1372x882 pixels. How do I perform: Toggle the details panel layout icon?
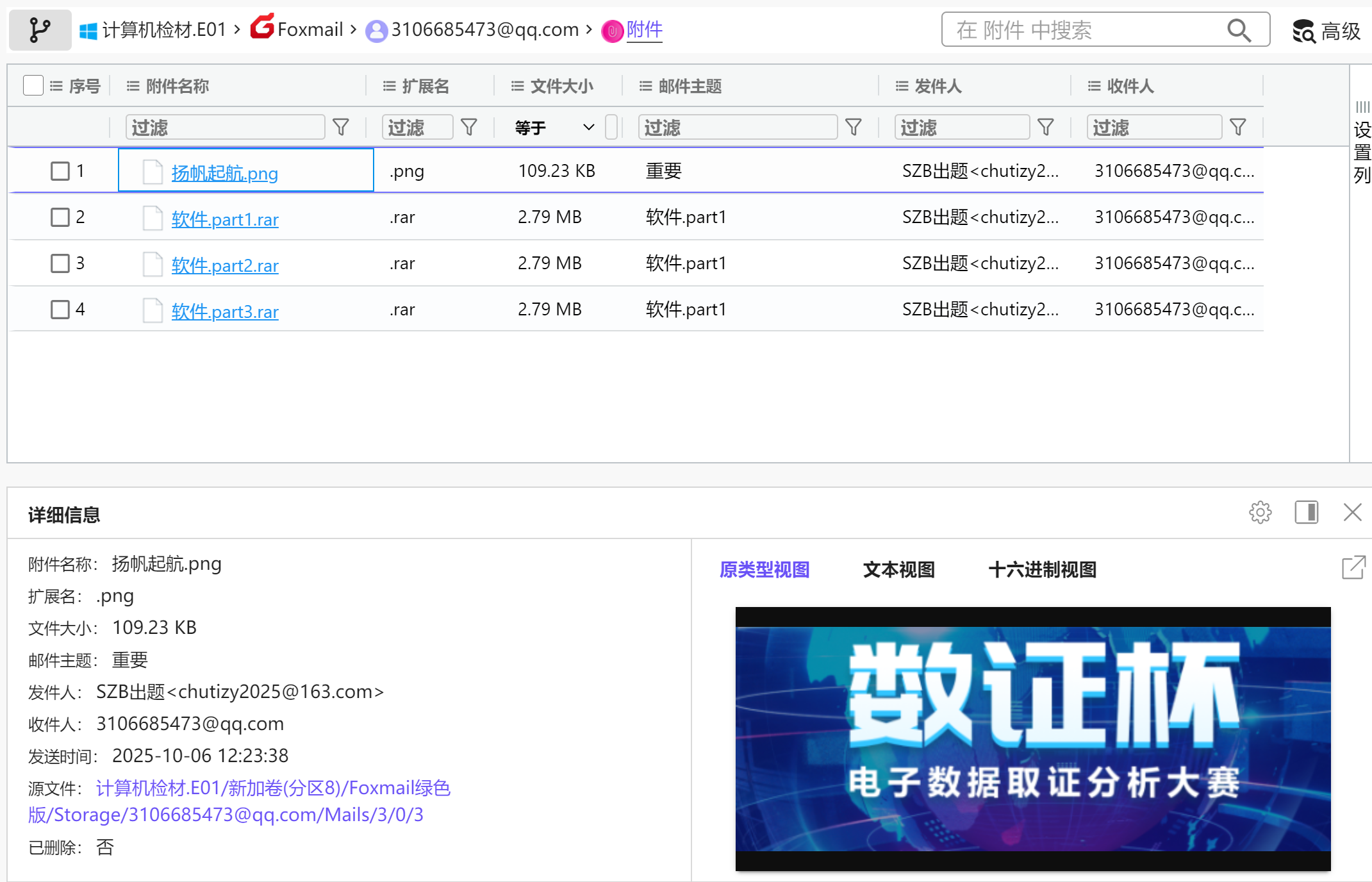tap(1306, 512)
